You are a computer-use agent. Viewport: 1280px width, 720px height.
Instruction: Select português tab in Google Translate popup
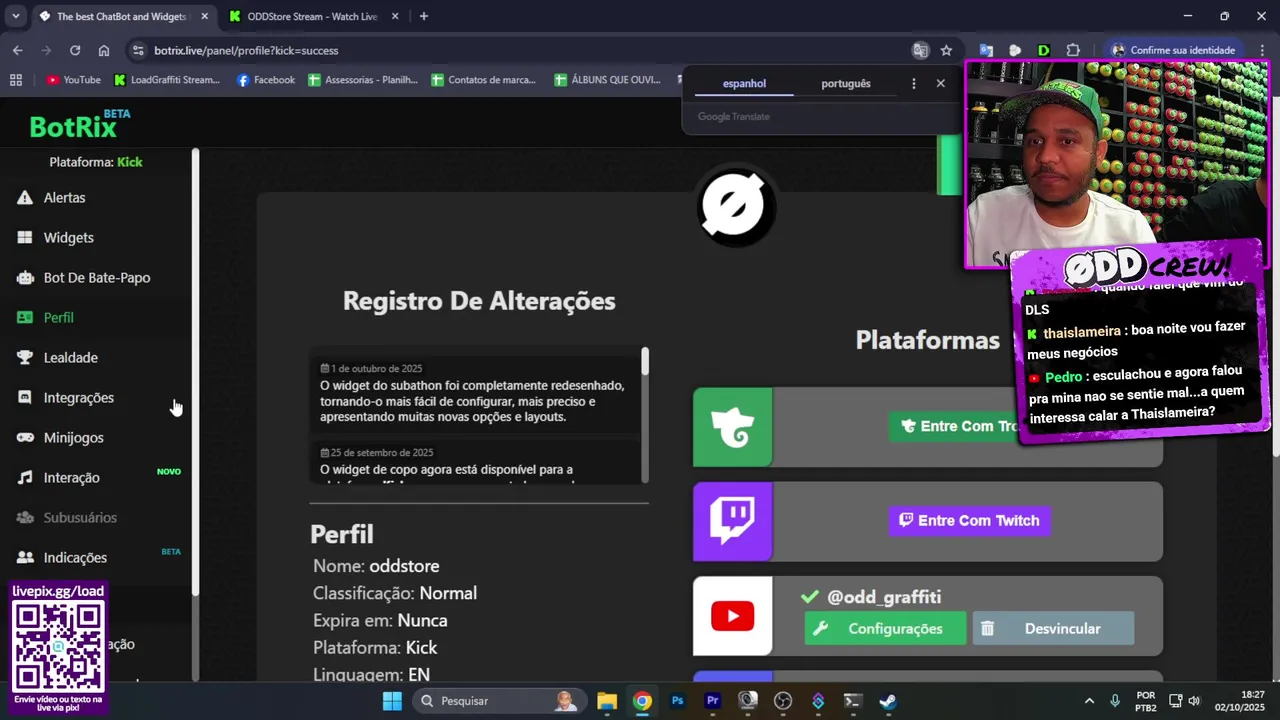846,84
